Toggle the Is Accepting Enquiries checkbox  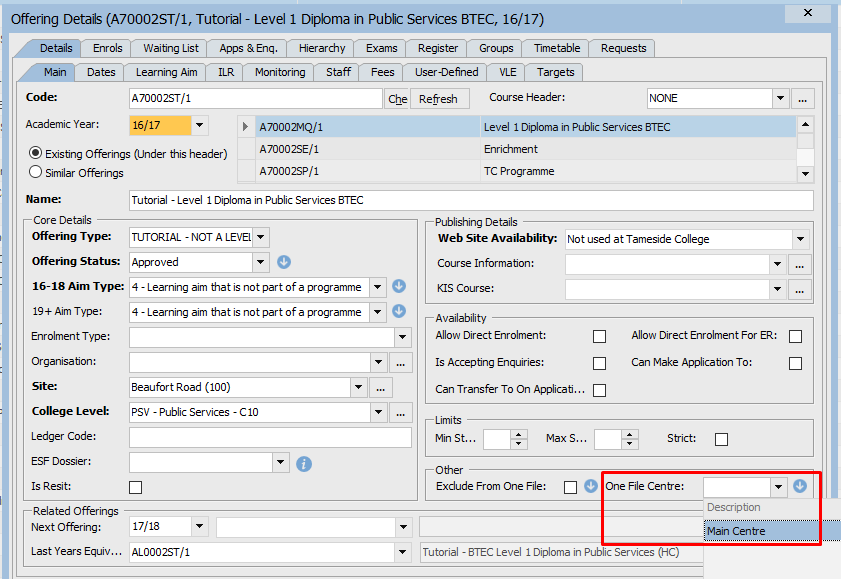599,363
